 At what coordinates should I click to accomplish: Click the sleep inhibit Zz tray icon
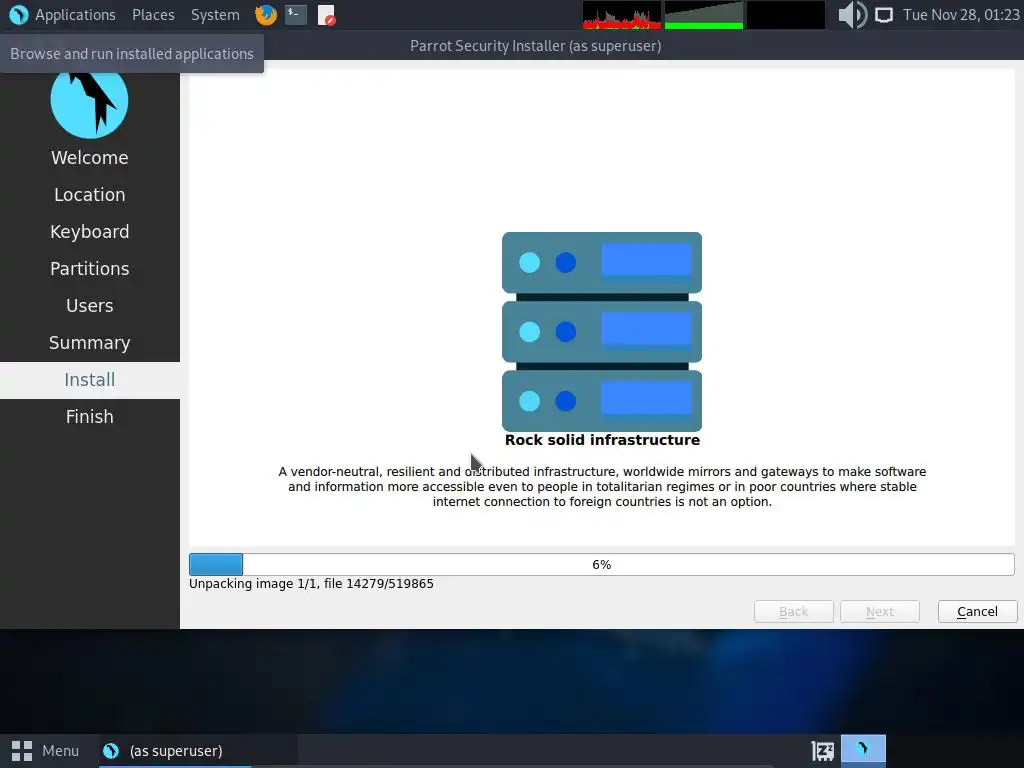point(822,751)
